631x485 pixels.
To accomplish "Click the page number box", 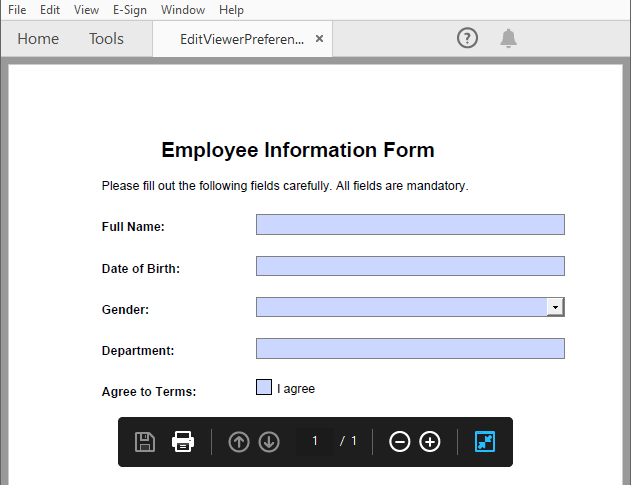I will point(315,441).
